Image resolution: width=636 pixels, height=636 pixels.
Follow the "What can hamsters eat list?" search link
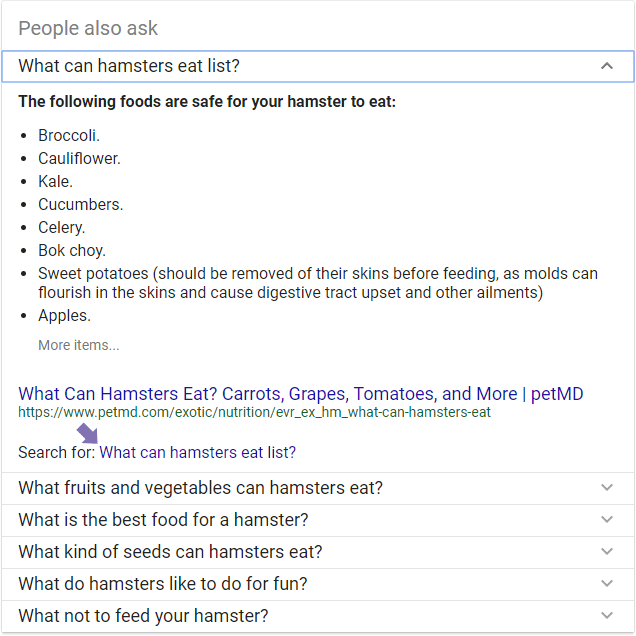(198, 452)
